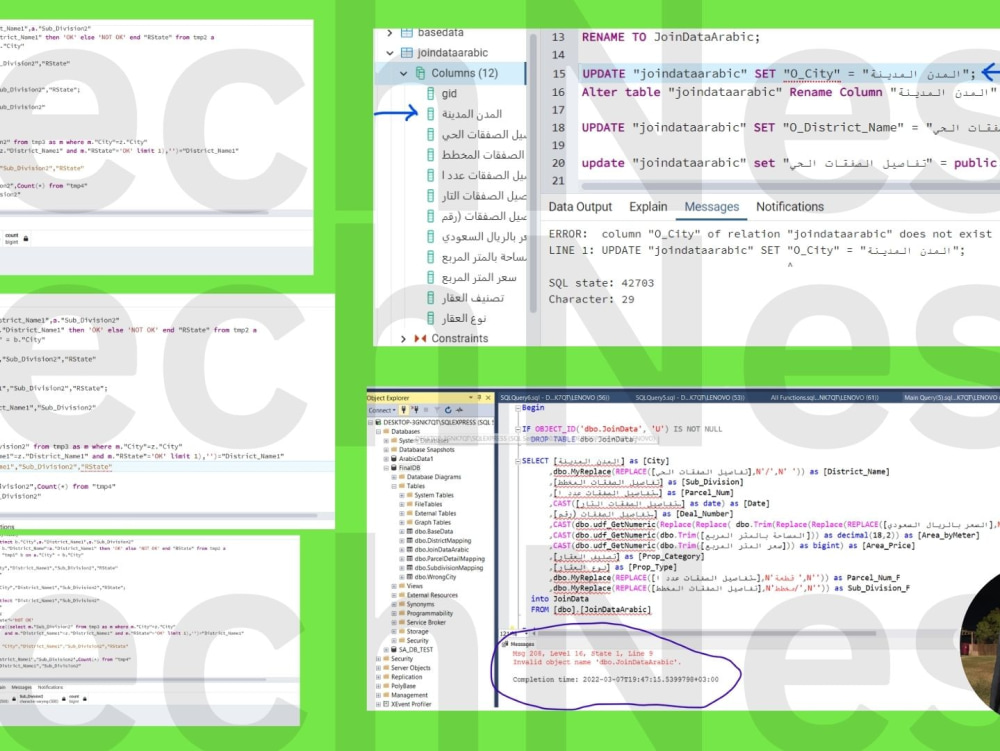Viewport: 1000px width, 751px height.
Task: Click the 'Character: 29' message line
Action: coord(591,300)
